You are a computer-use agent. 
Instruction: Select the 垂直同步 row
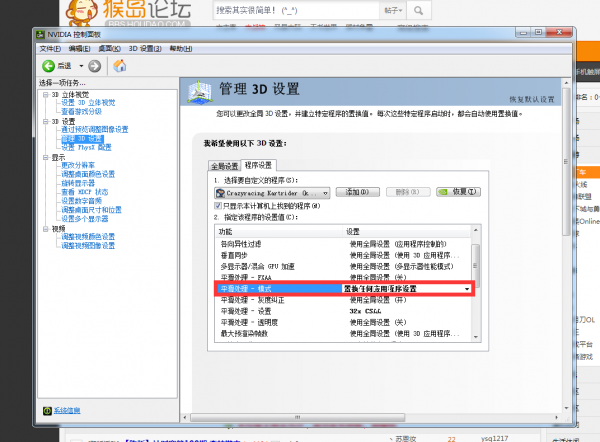[x=342, y=255]
